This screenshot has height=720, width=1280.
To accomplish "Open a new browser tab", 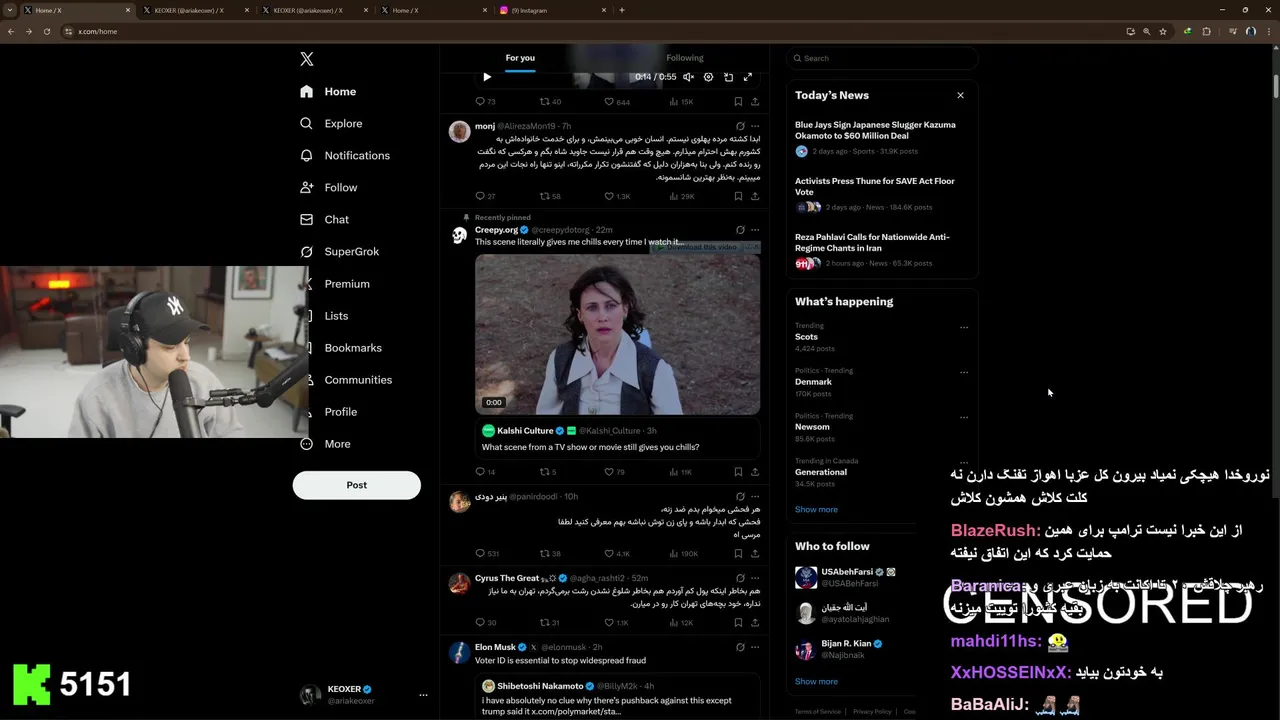I will tap(622, 10).
